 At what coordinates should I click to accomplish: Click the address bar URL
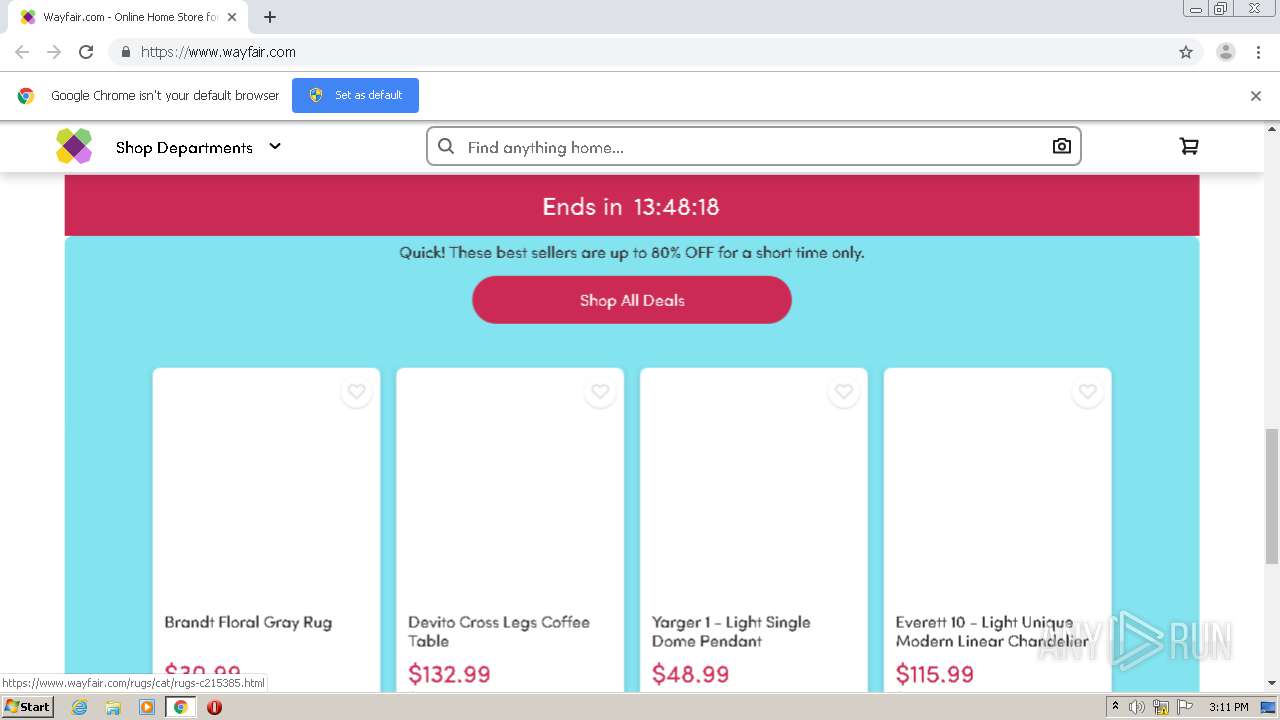[218, 52]
